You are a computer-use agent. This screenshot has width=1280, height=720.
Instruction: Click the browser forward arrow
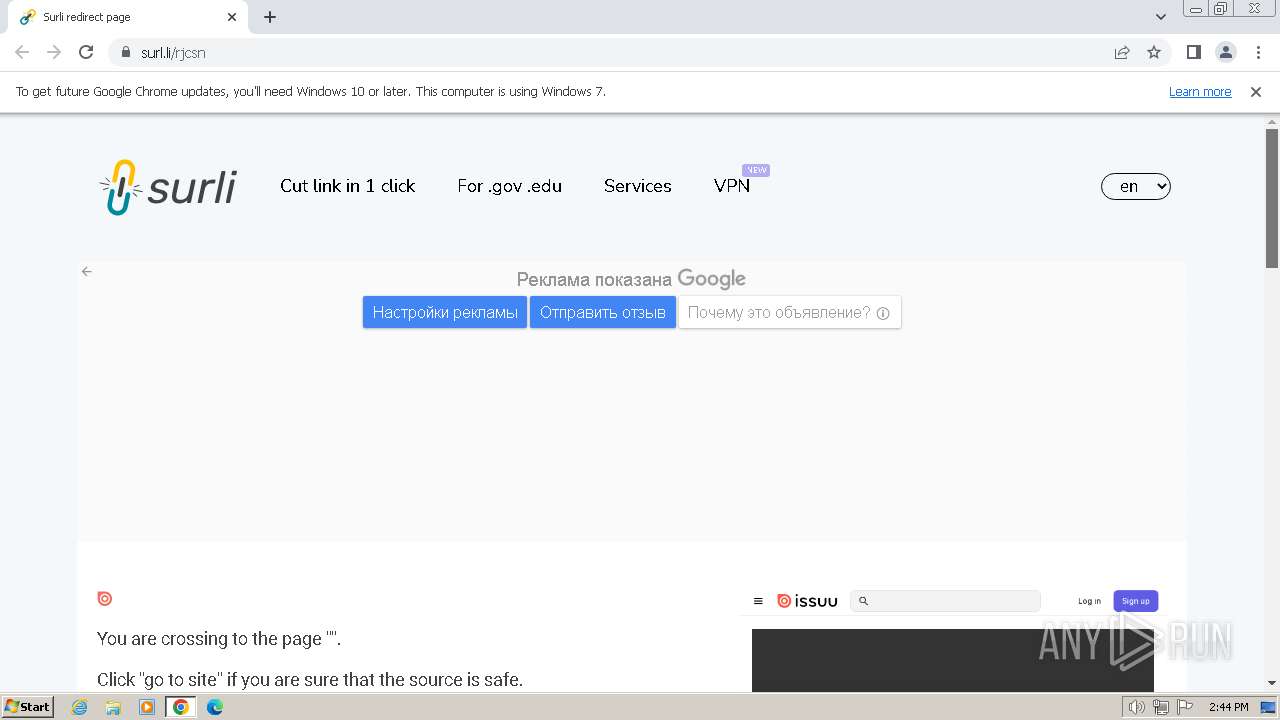click(54, 53)
